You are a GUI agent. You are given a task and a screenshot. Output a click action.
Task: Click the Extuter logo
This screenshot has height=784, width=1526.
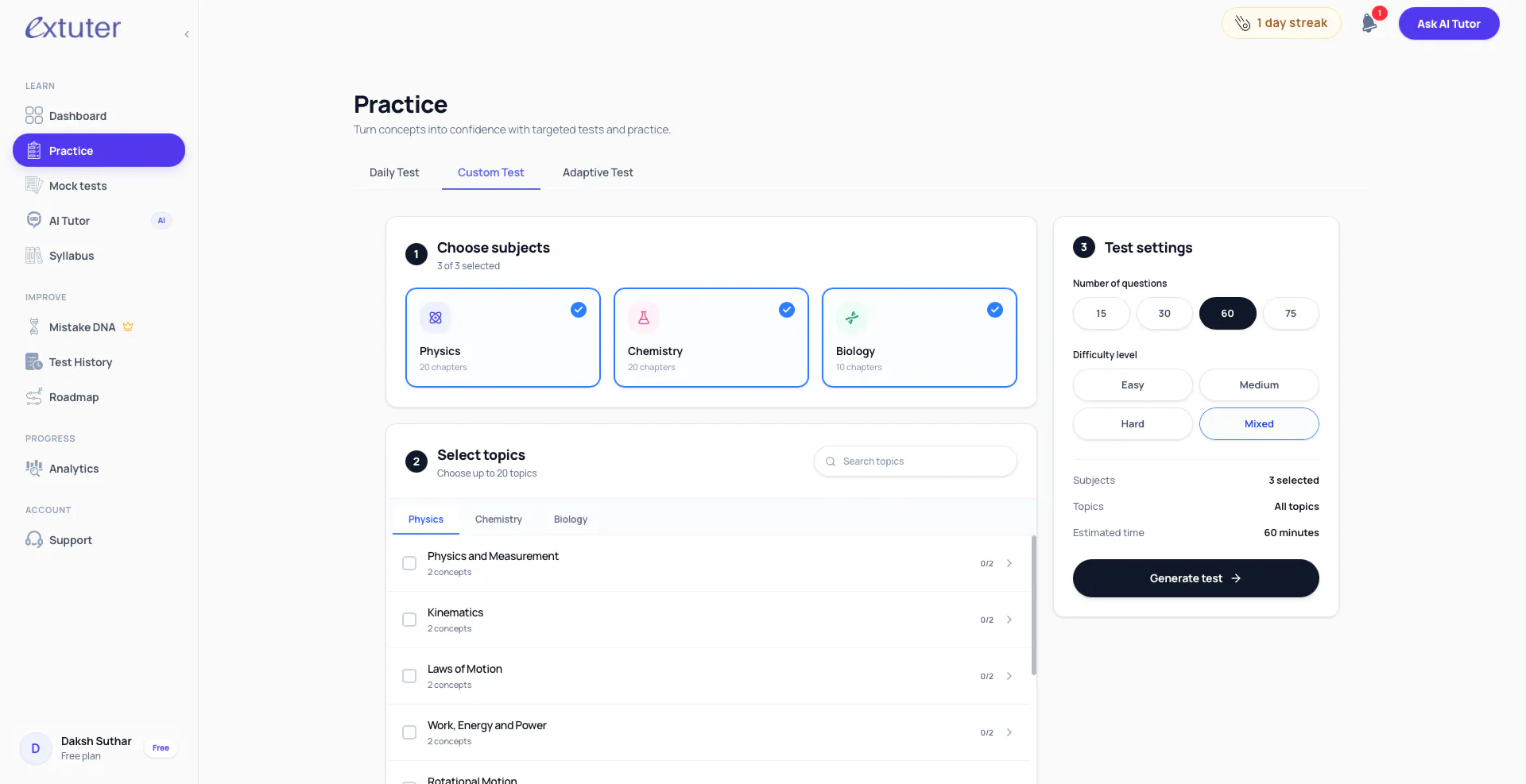coord(73,28)
